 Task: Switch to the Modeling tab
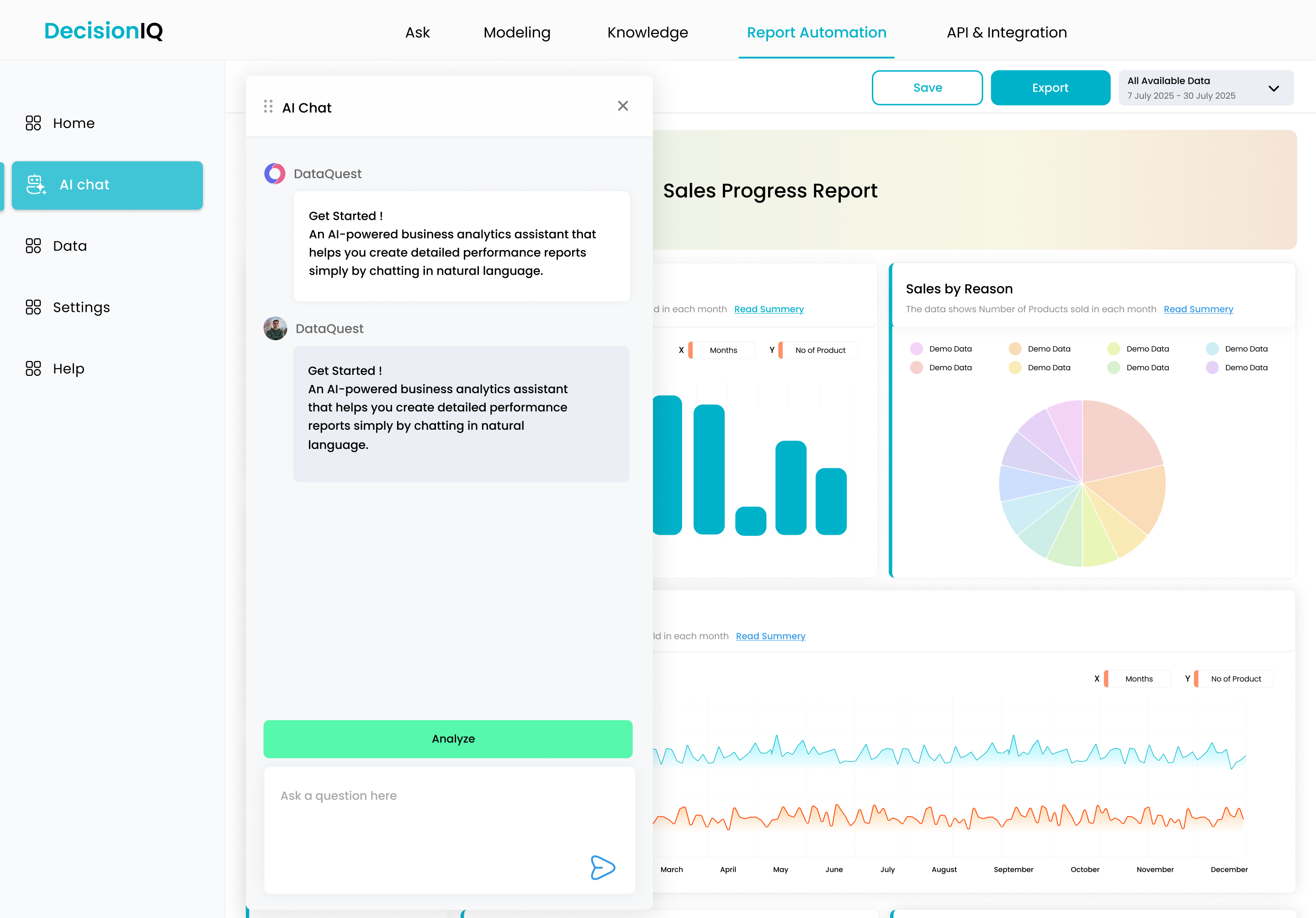516,32
